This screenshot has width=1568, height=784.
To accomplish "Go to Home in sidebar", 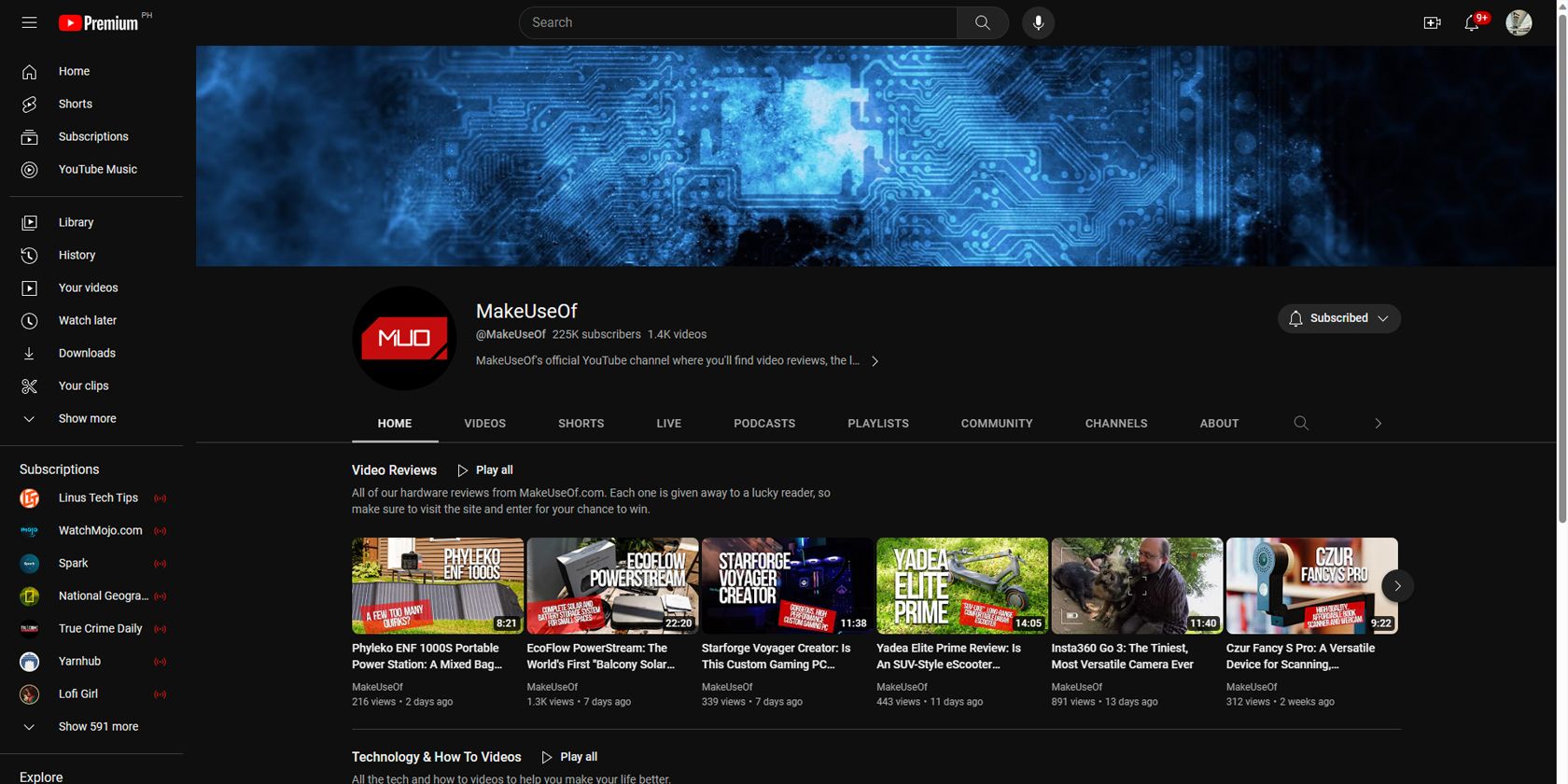I will [x=96, y=71].
